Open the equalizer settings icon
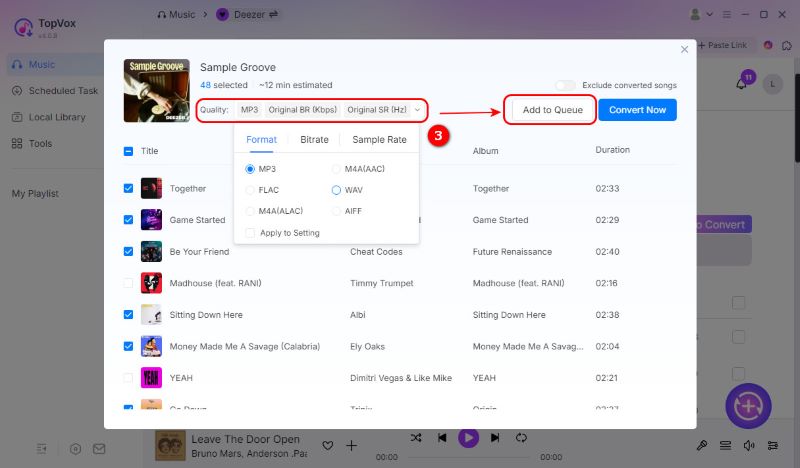800x468 pixels. (772, 446)
